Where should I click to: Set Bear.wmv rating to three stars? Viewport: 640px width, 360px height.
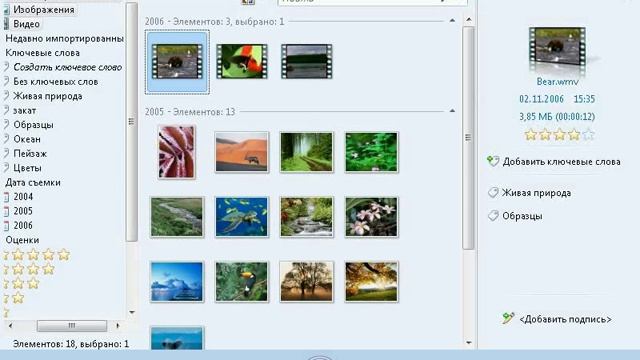click(x=559, y=134)
